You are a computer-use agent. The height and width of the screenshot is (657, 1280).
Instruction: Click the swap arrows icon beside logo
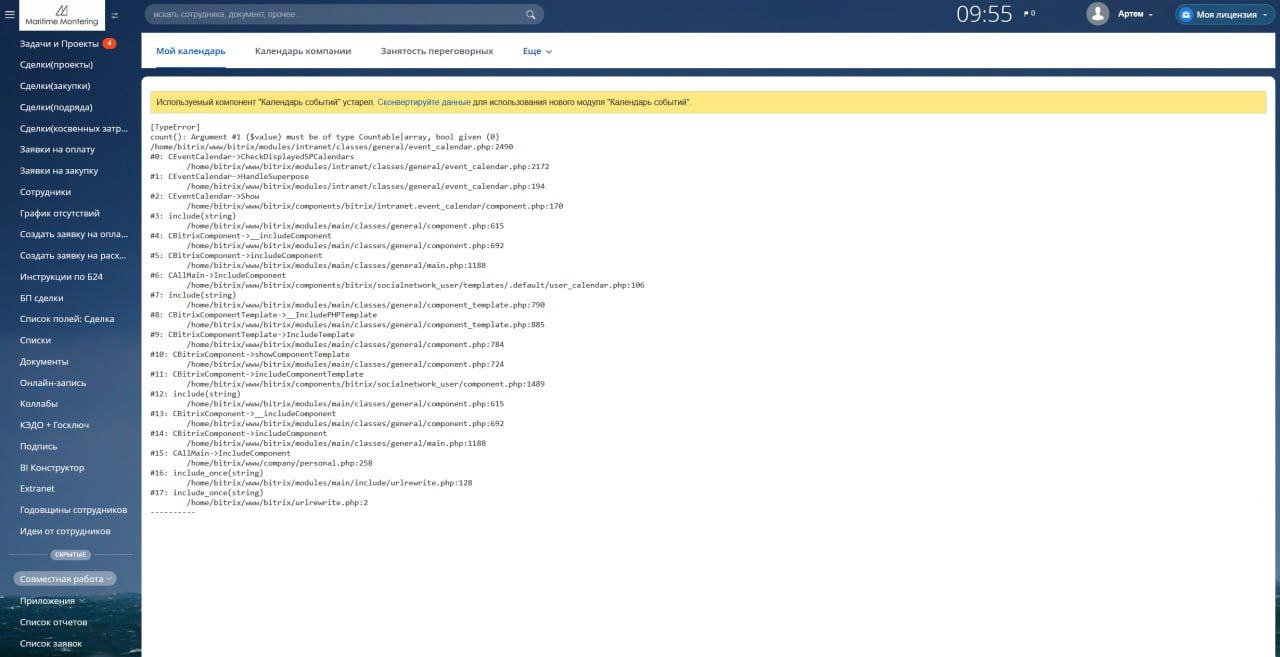114,15
